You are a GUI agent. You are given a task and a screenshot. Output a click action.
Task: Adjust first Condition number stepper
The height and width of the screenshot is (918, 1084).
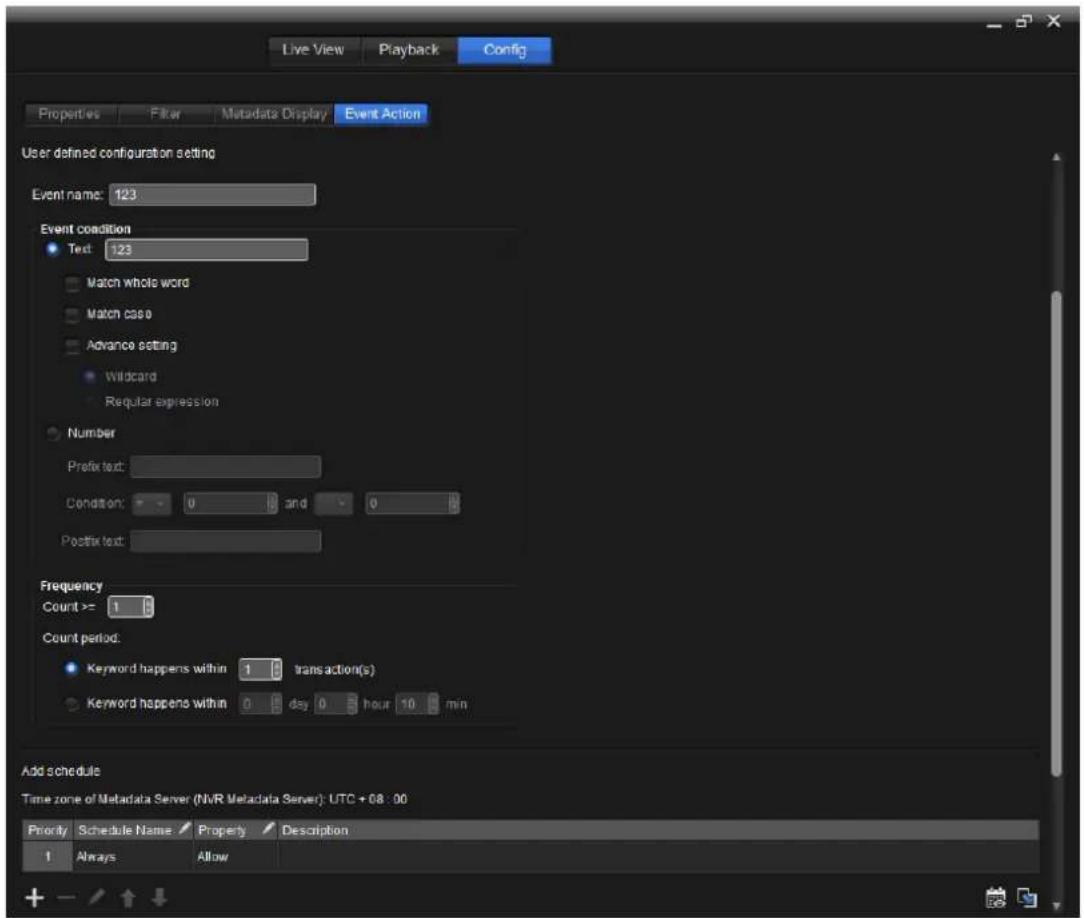[272, 503]
